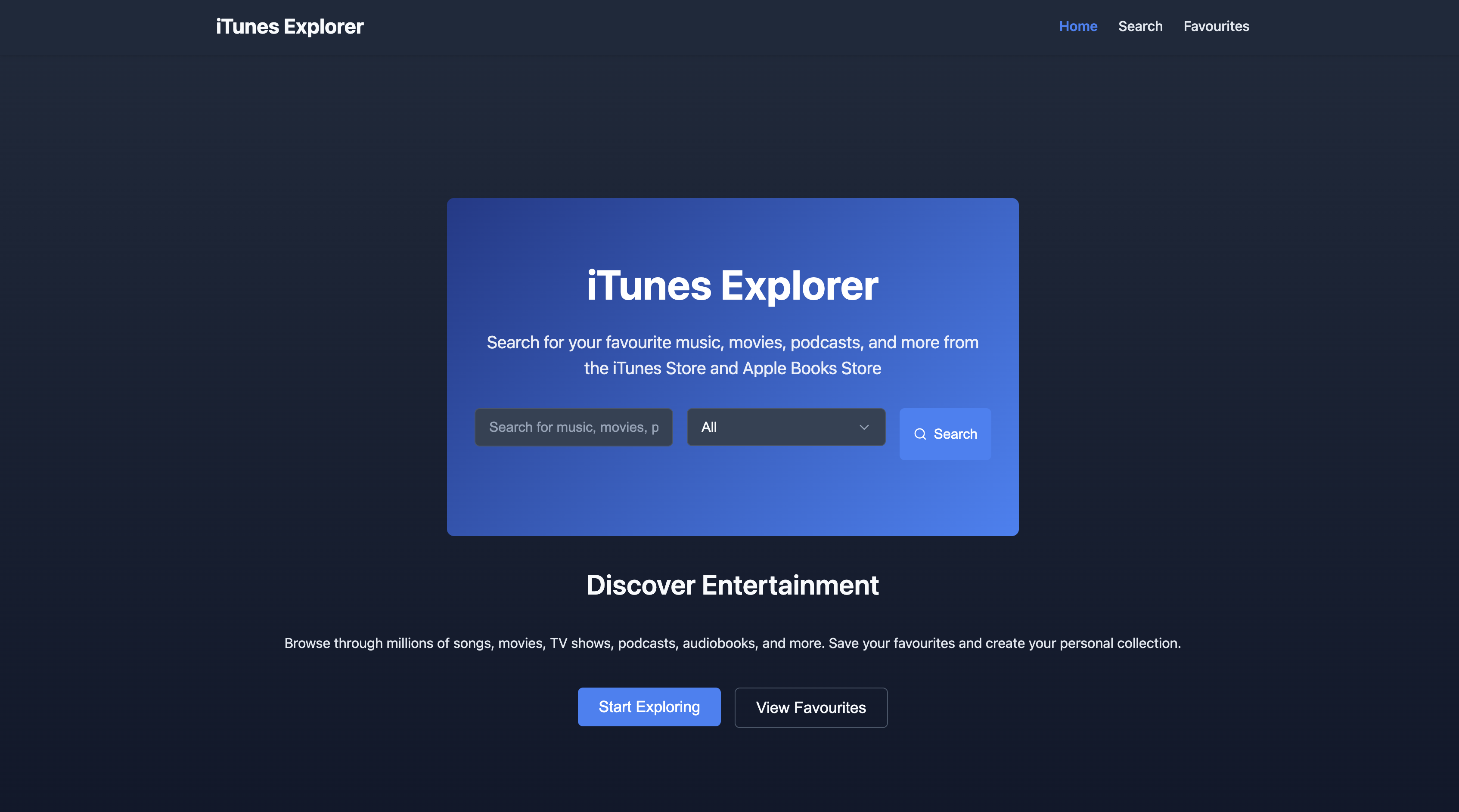Click the placeholder text in search field
1459x812 pixels.
pos(573,428)
